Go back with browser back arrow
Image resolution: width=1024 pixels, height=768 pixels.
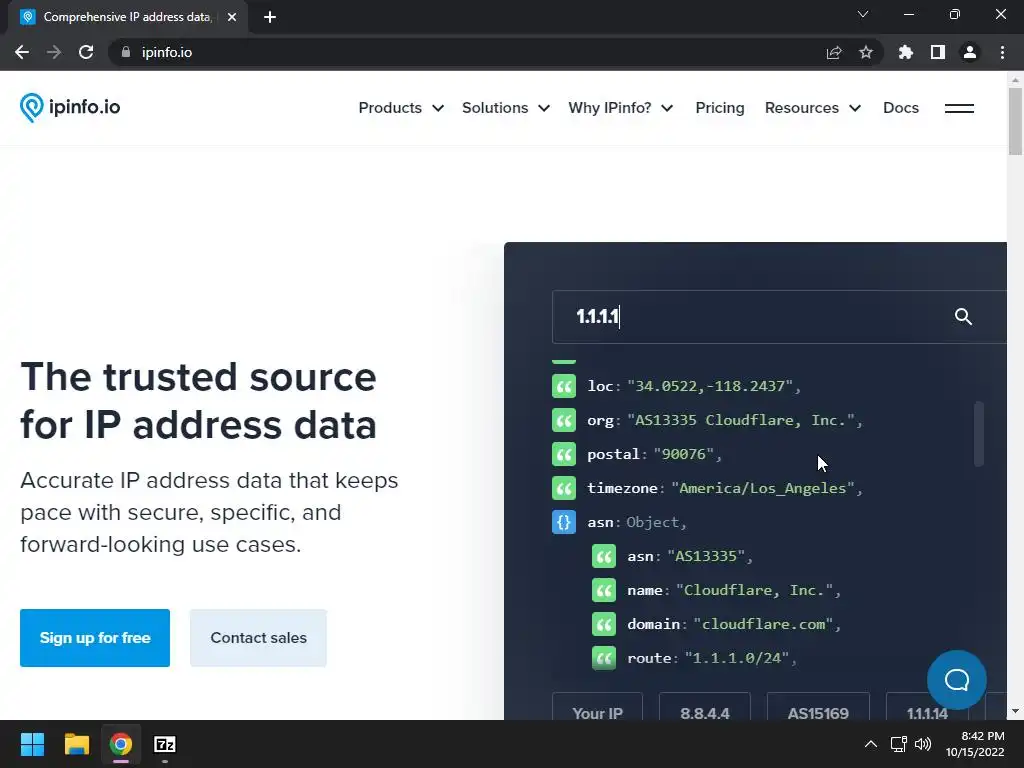(x=22, y=52)
